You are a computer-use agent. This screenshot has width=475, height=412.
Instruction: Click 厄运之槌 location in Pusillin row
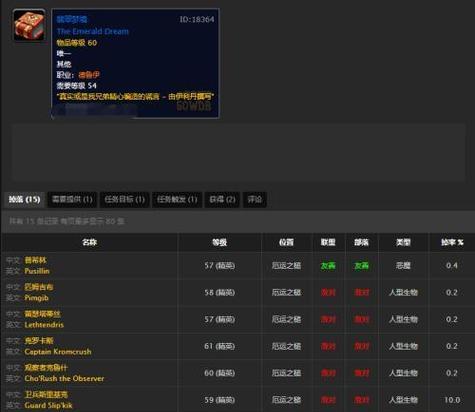pos(286,266)
